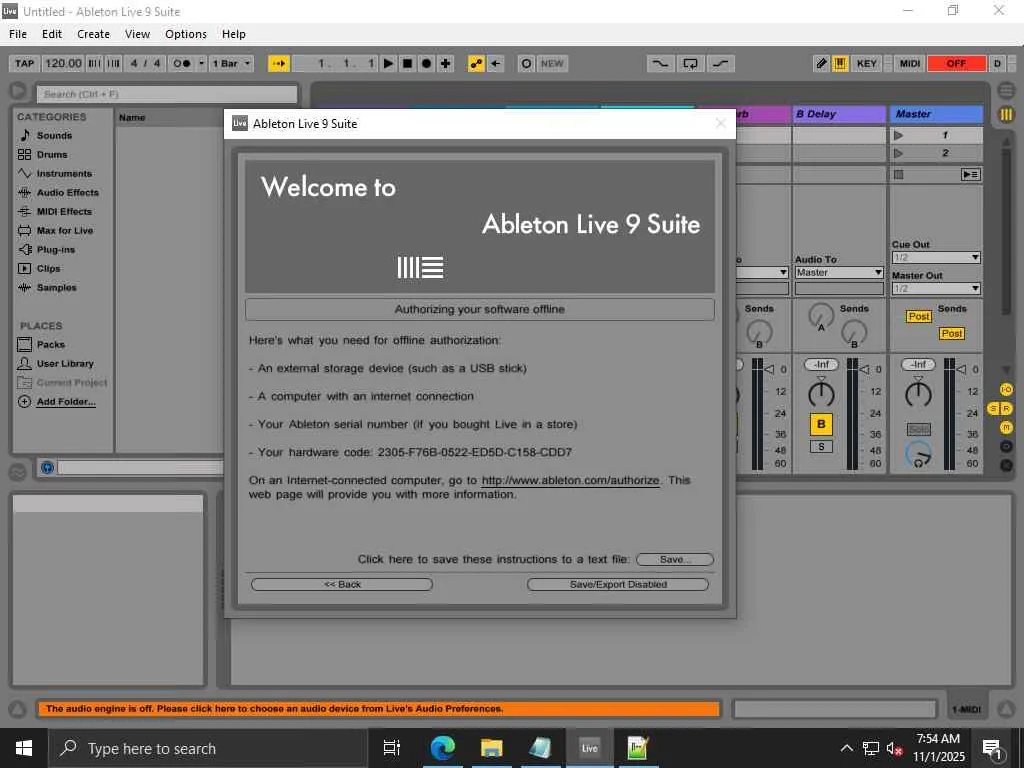This screenshot has width=1024, height=768.
Task: Toggle the MIDI Arrangement Overdub plus button
Action: [445, 63]
